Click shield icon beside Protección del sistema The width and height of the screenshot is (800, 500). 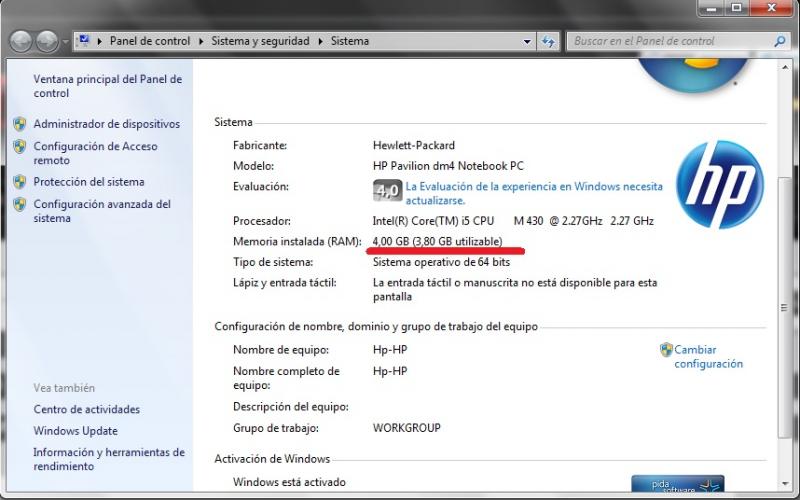[x=19, y=182]
